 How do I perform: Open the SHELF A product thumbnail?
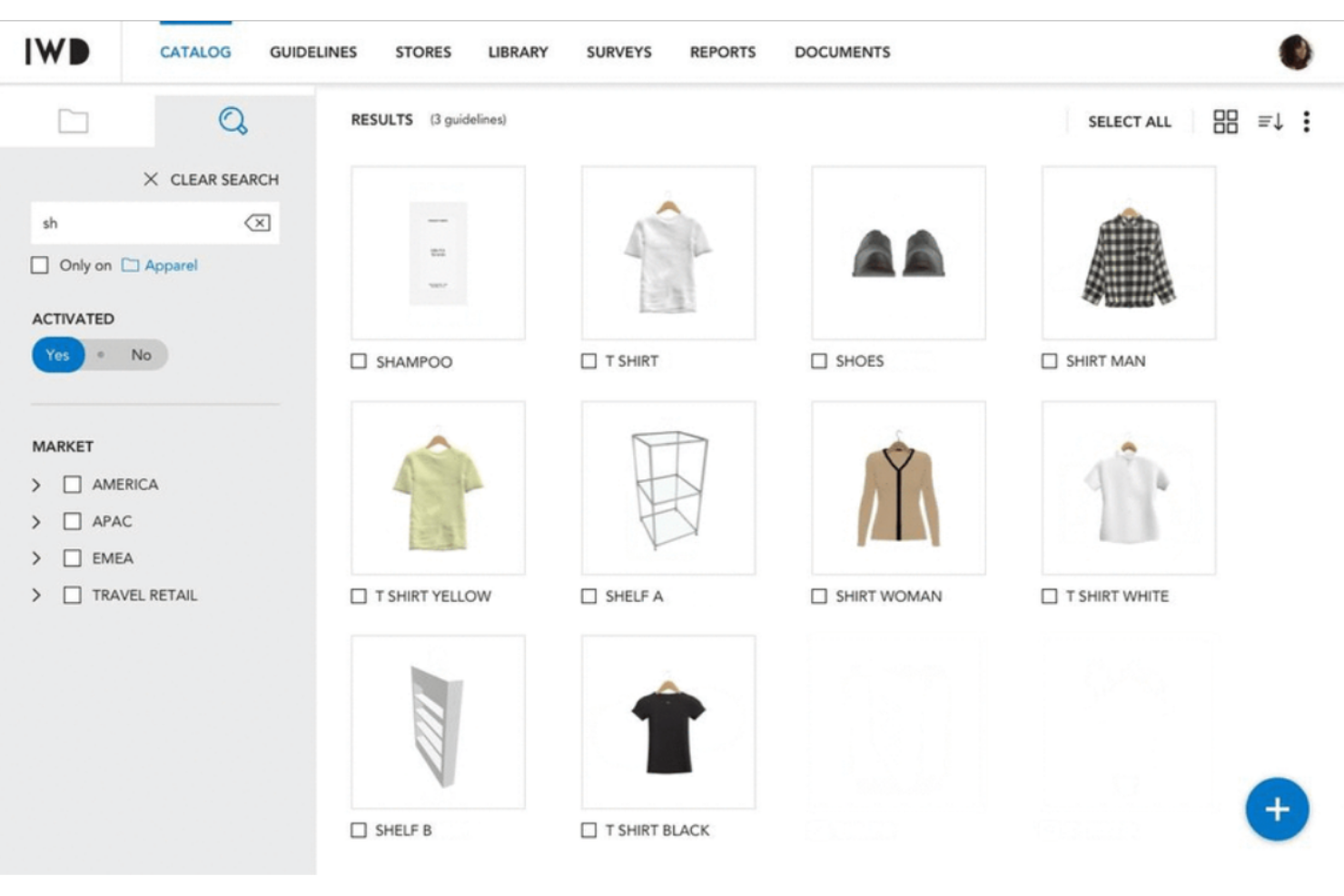pyautogui.click(x=667, y=487)
